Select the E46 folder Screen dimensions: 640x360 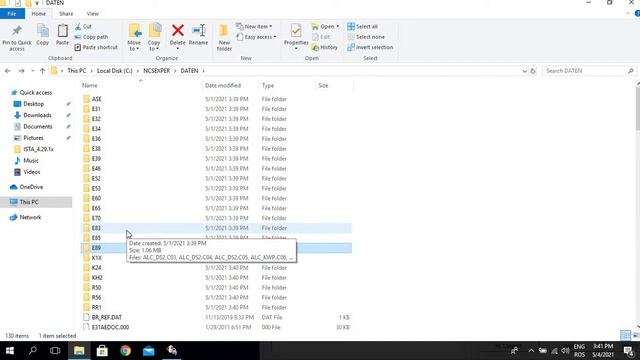(x=216, y=169)
